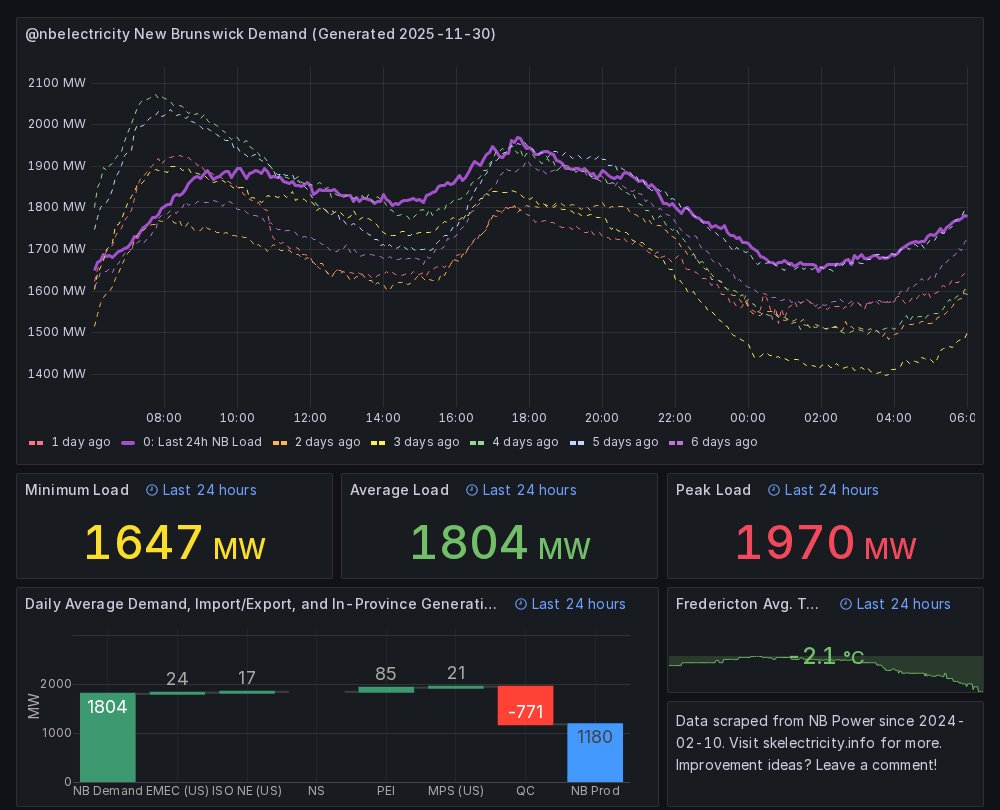The image size is (1000, 810).
Task: Select the red QC bar showing -771
Action: [x=525, y=705]
